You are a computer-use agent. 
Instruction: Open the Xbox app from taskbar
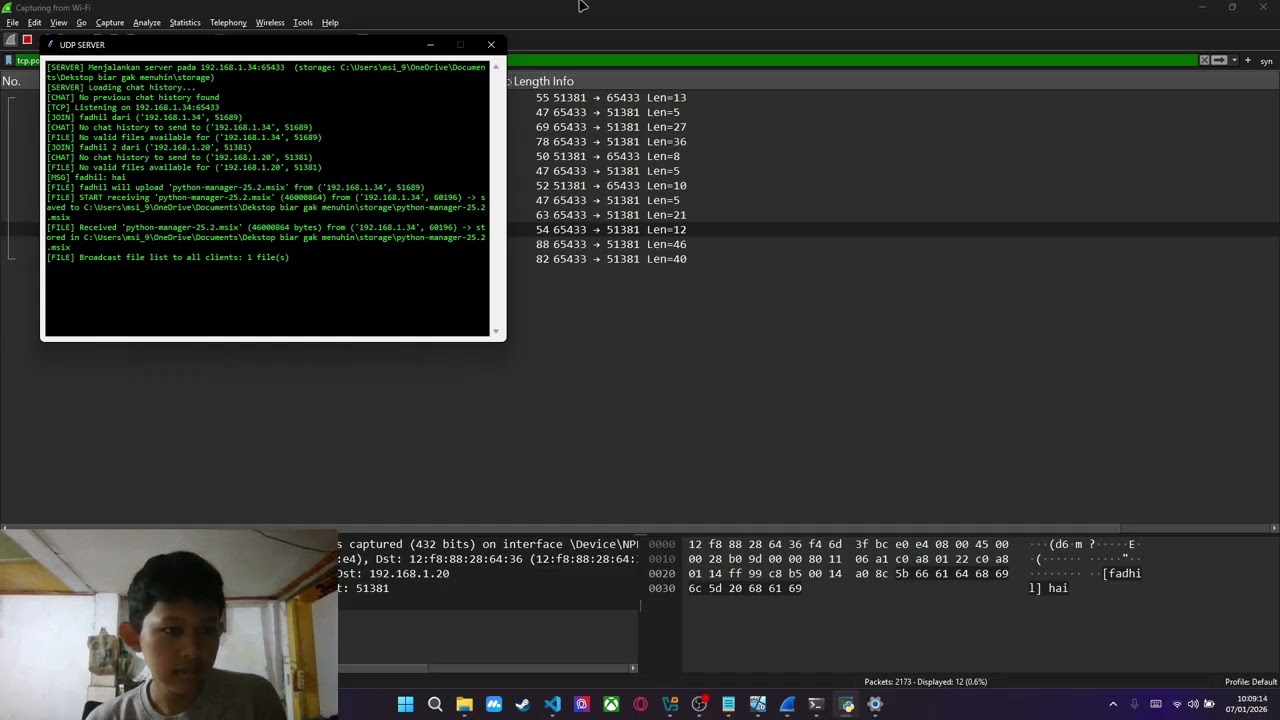pyautogui.click(x=611, y=704)
